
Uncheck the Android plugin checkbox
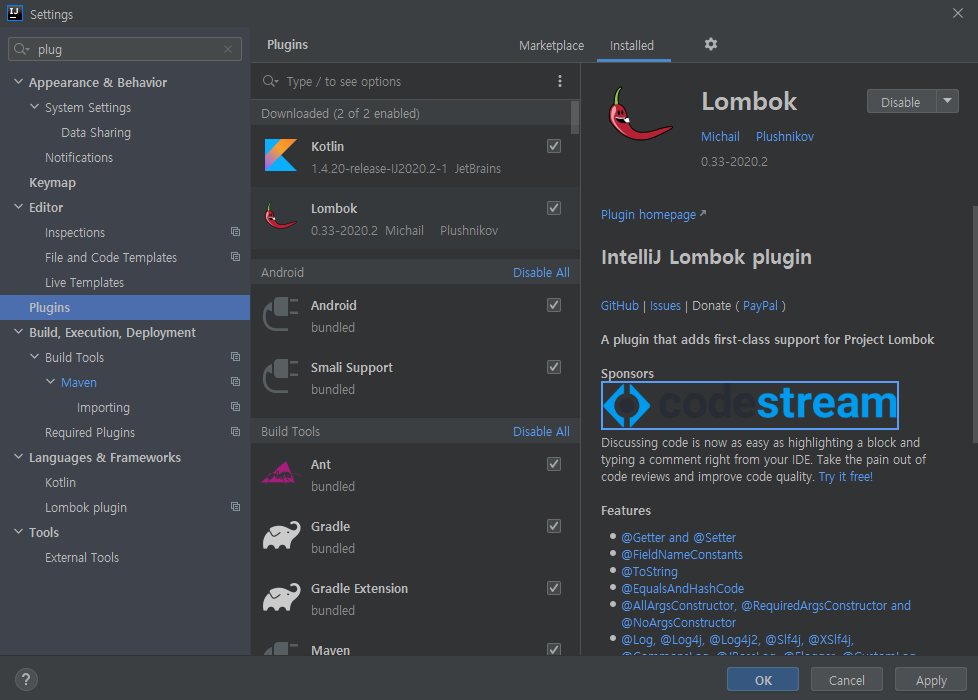(x=554, y=305)
